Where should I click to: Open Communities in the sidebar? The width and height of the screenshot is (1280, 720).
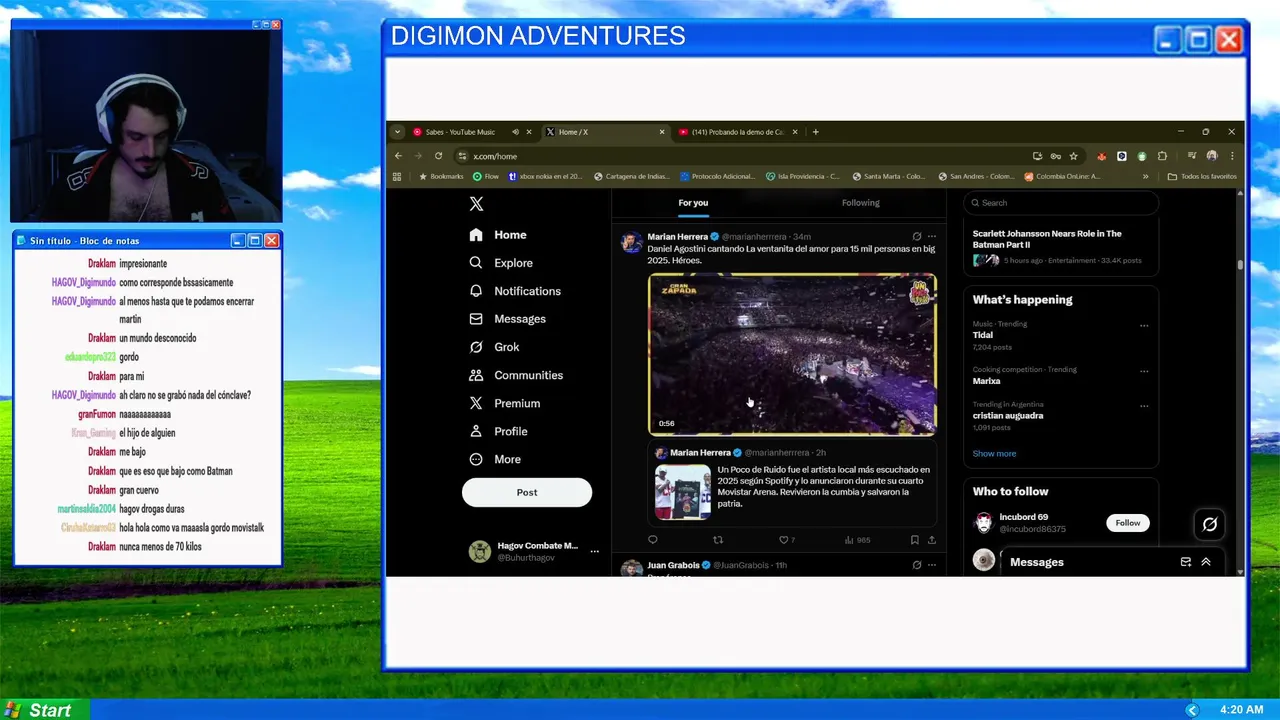[515, 375]
